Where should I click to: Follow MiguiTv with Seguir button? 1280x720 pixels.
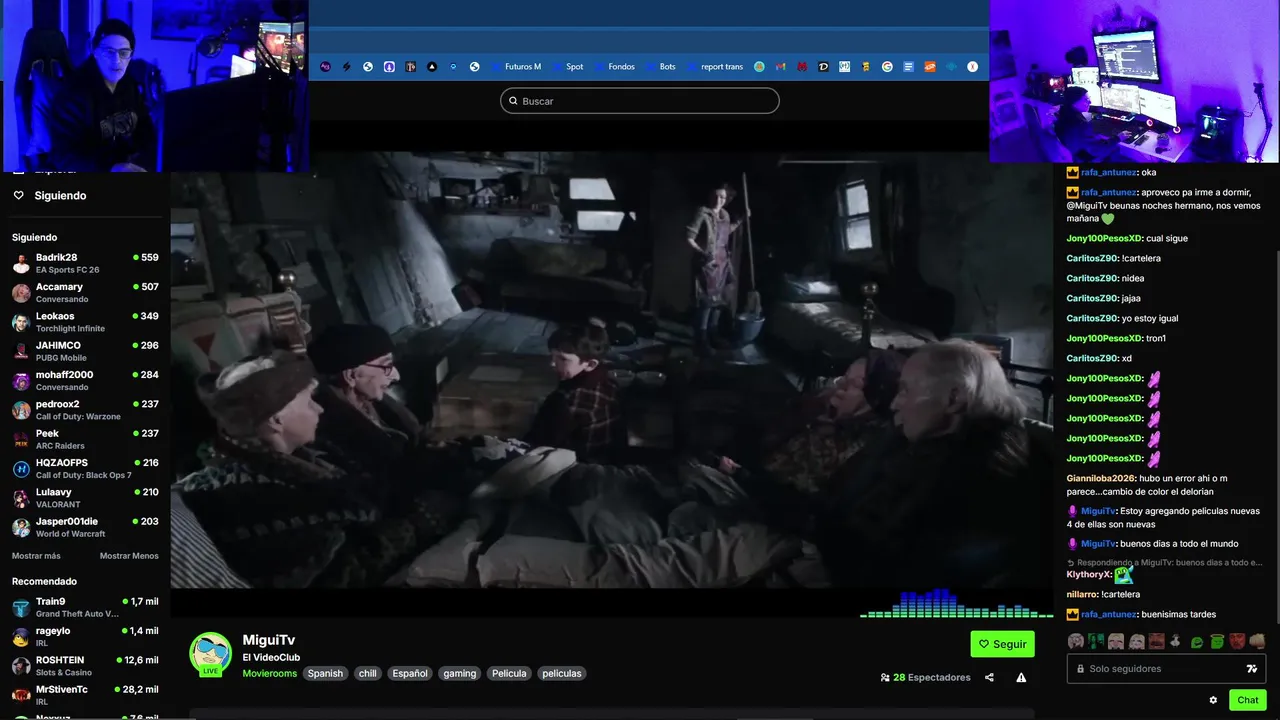[x=1002, y=644]
